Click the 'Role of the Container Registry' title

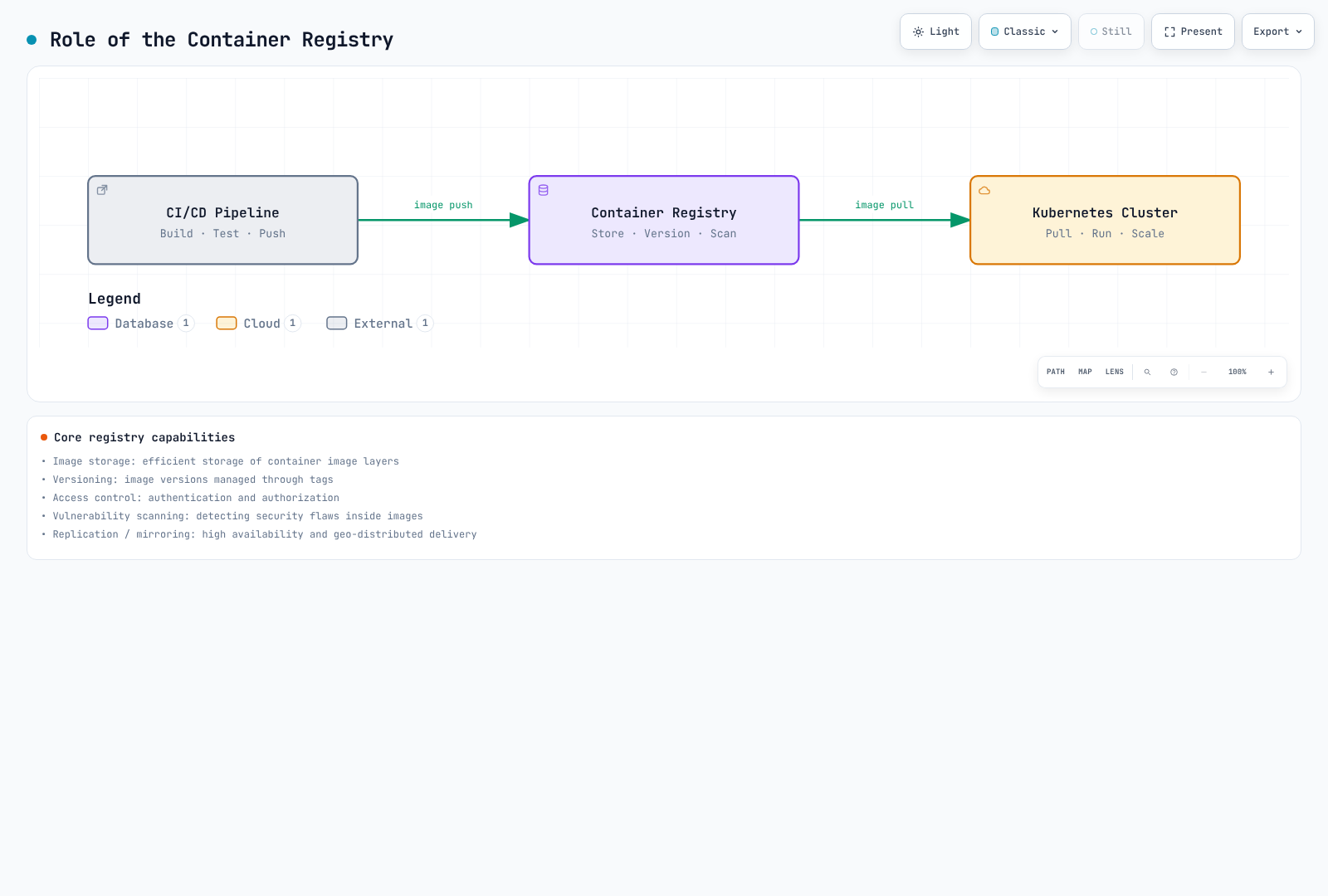coord(222,40)
